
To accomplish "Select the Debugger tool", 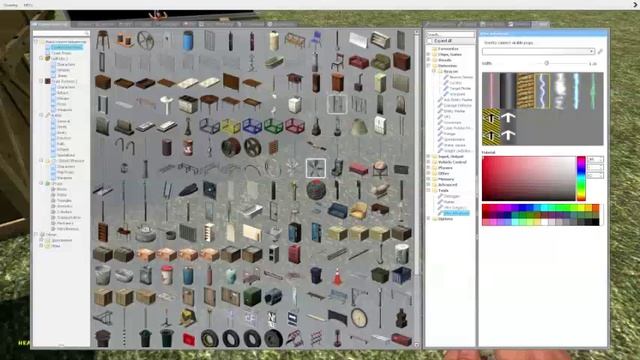I will 451,196.
